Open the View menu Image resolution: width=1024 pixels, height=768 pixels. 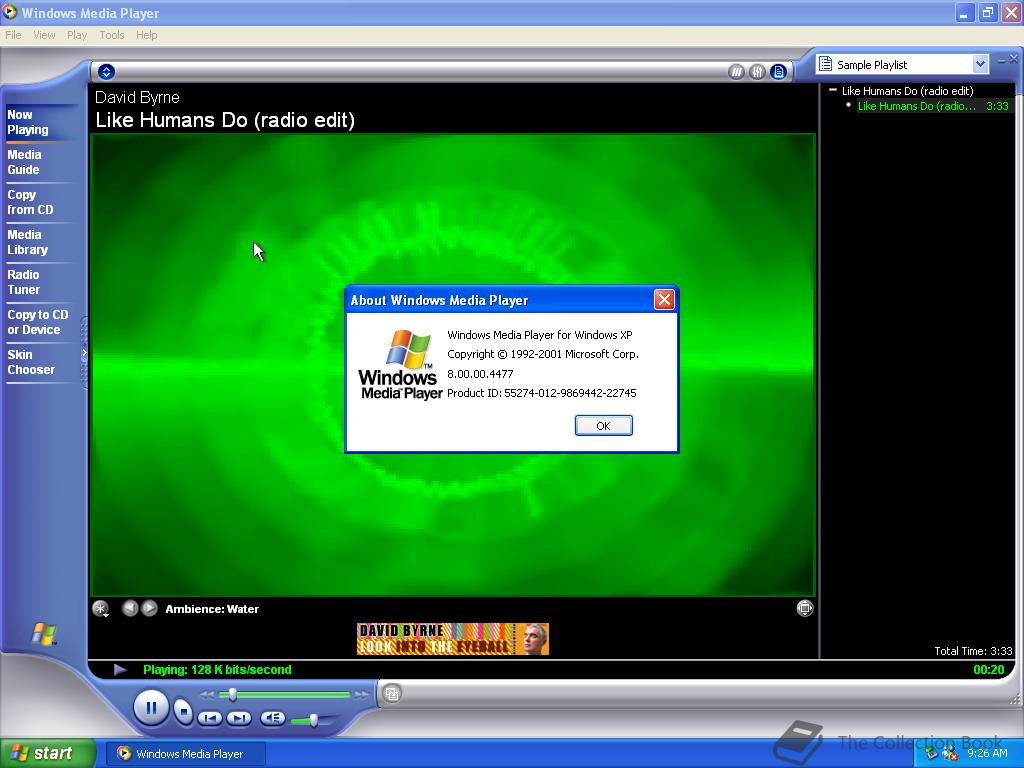(x=44, y=35)
